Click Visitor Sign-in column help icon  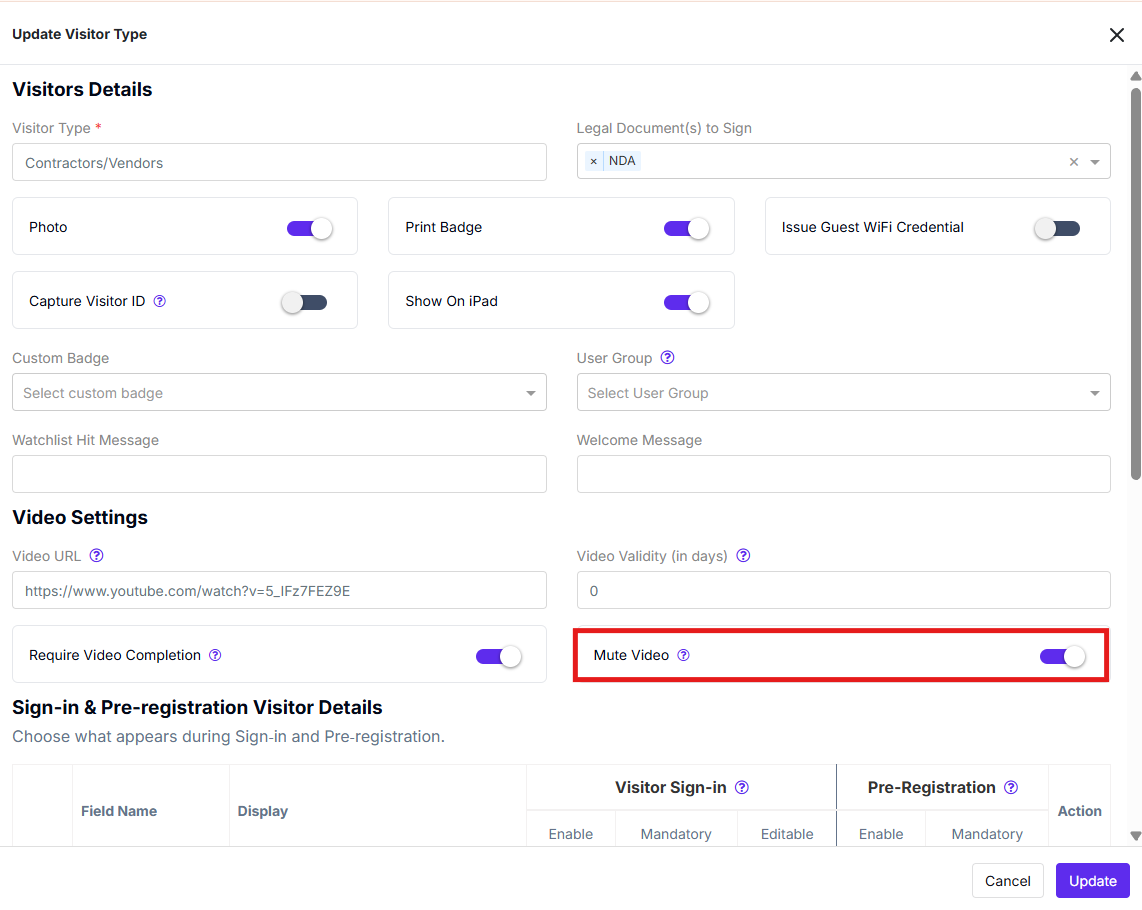pos(741,788)
